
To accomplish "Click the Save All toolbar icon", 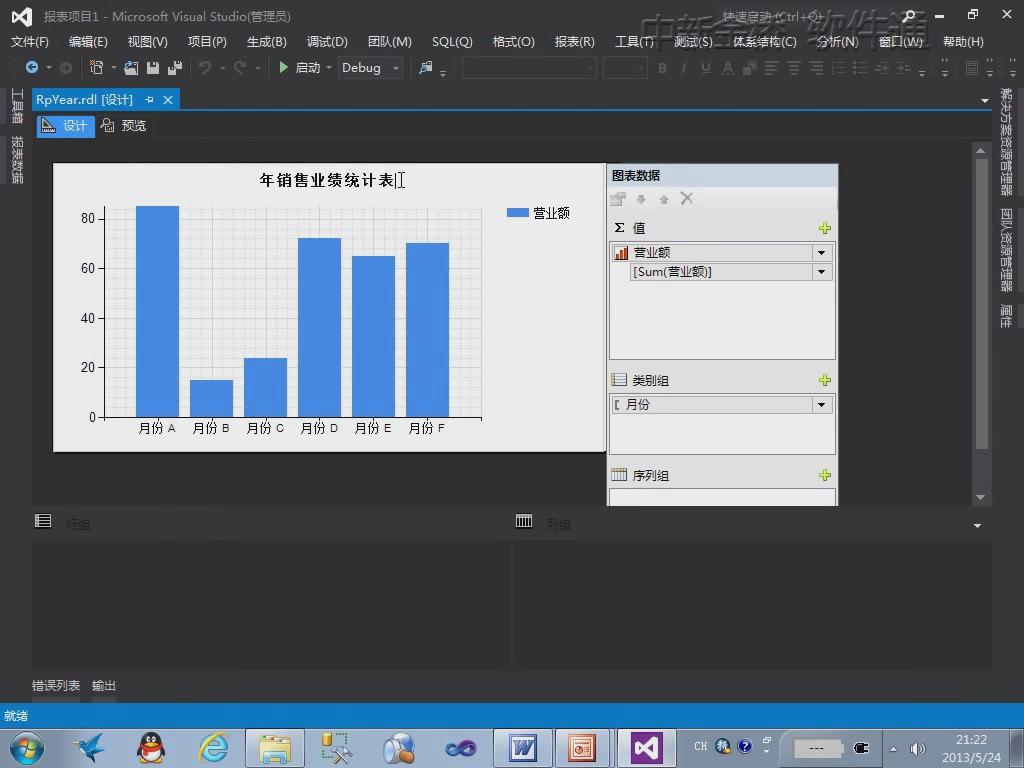I will click(x=175, y=67).
